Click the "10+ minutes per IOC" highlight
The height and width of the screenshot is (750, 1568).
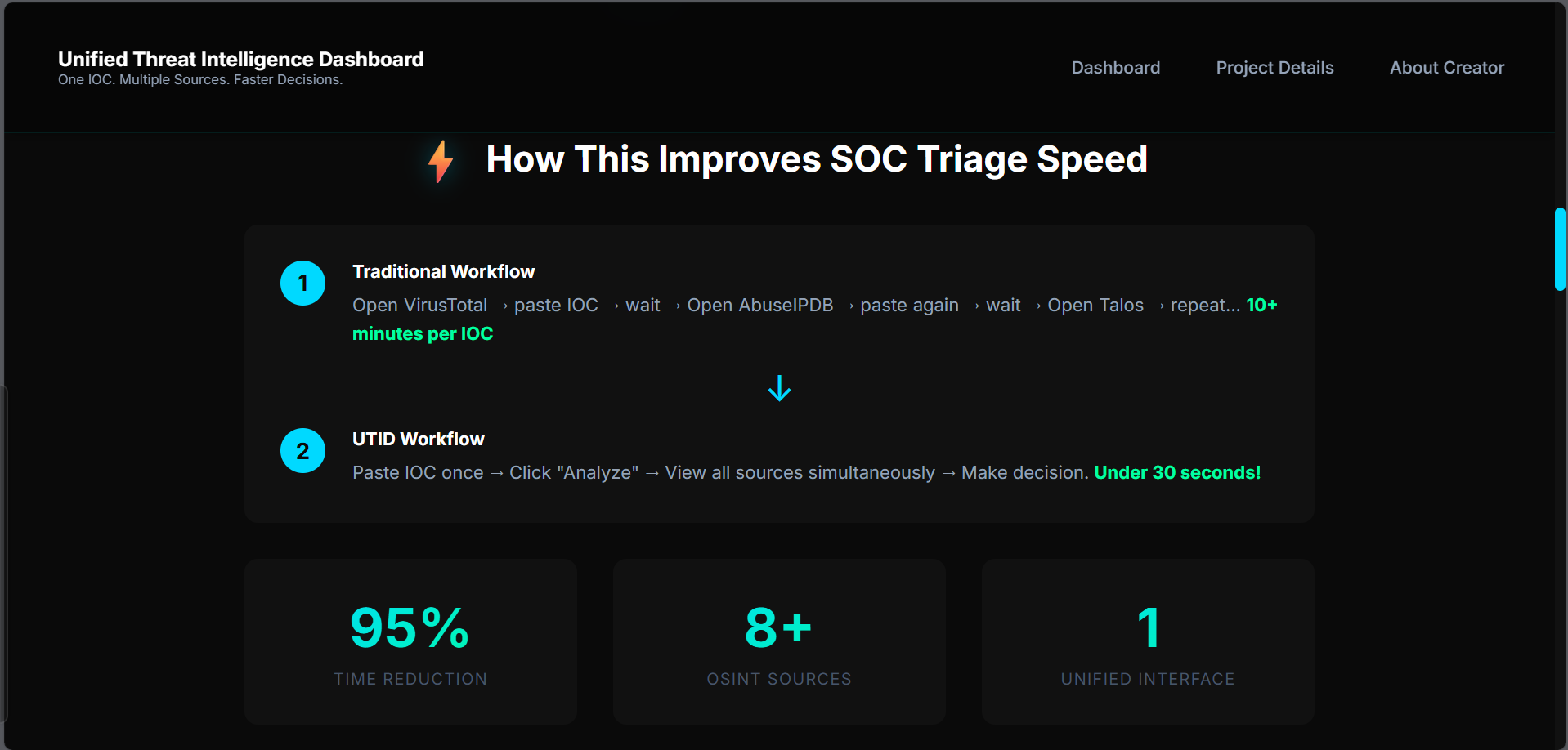[x=423, y=334]
